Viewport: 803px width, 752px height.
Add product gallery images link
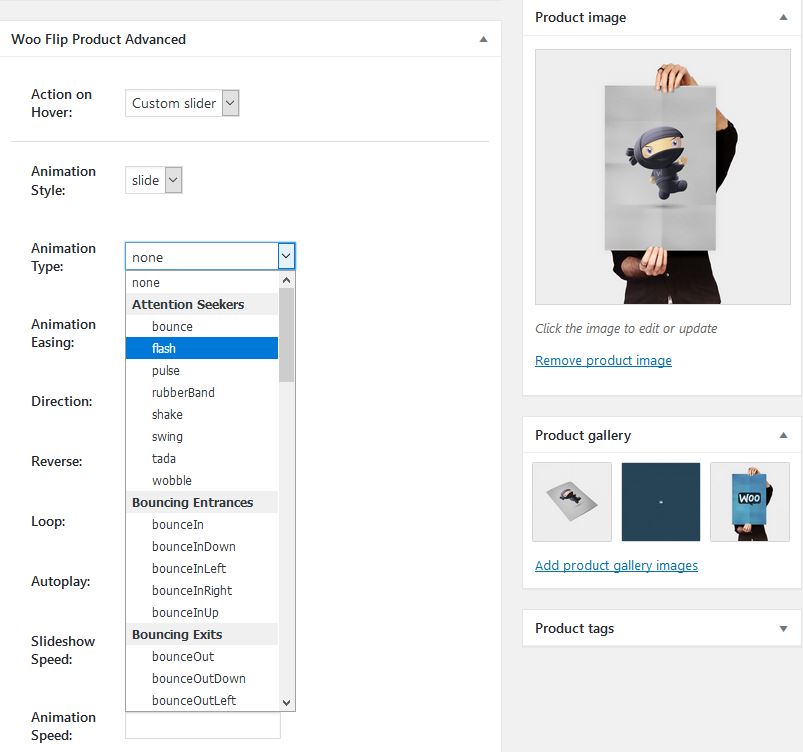tap(616, 566)
